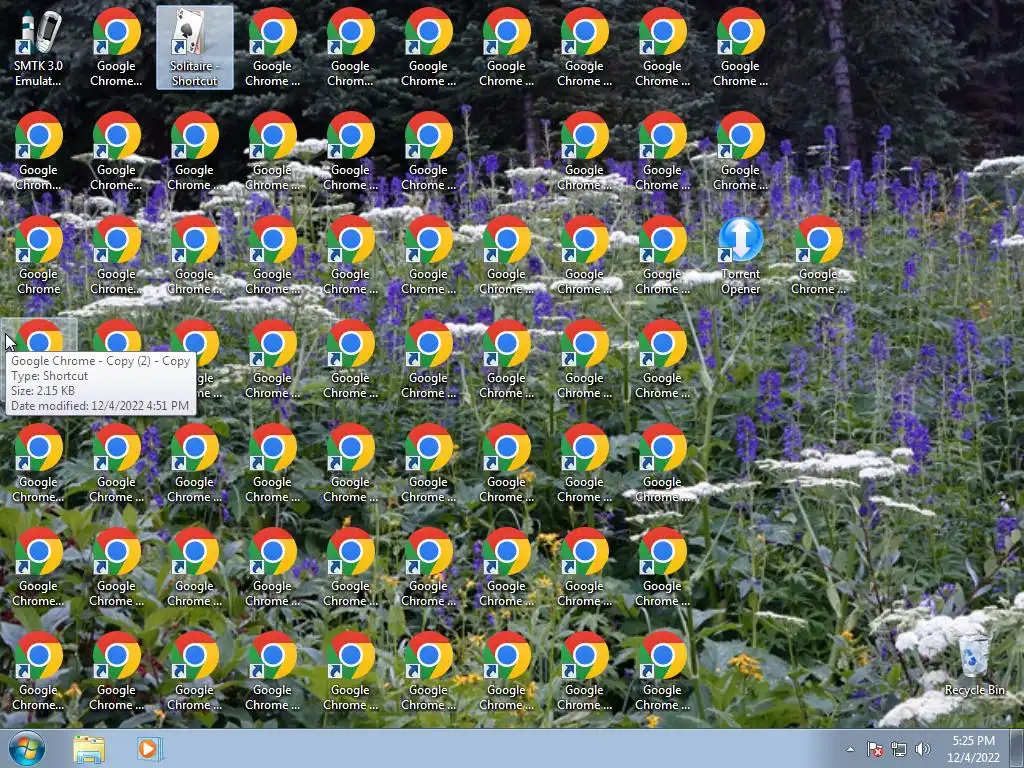This screenshot has height=768, width=1024.
Task: Open the Action Center flag icon
Action: tap(875, 749)
